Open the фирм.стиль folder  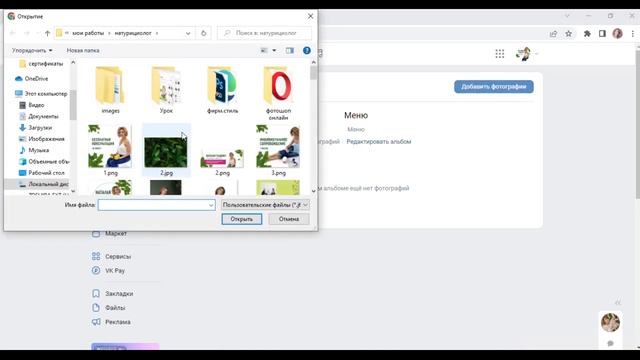(x=222, y=90)
